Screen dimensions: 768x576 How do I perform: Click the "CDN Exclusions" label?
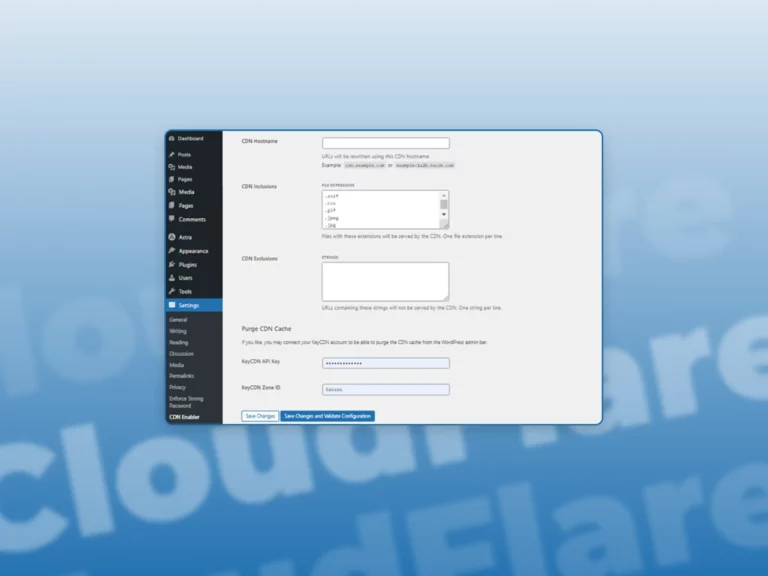point(260,259)
